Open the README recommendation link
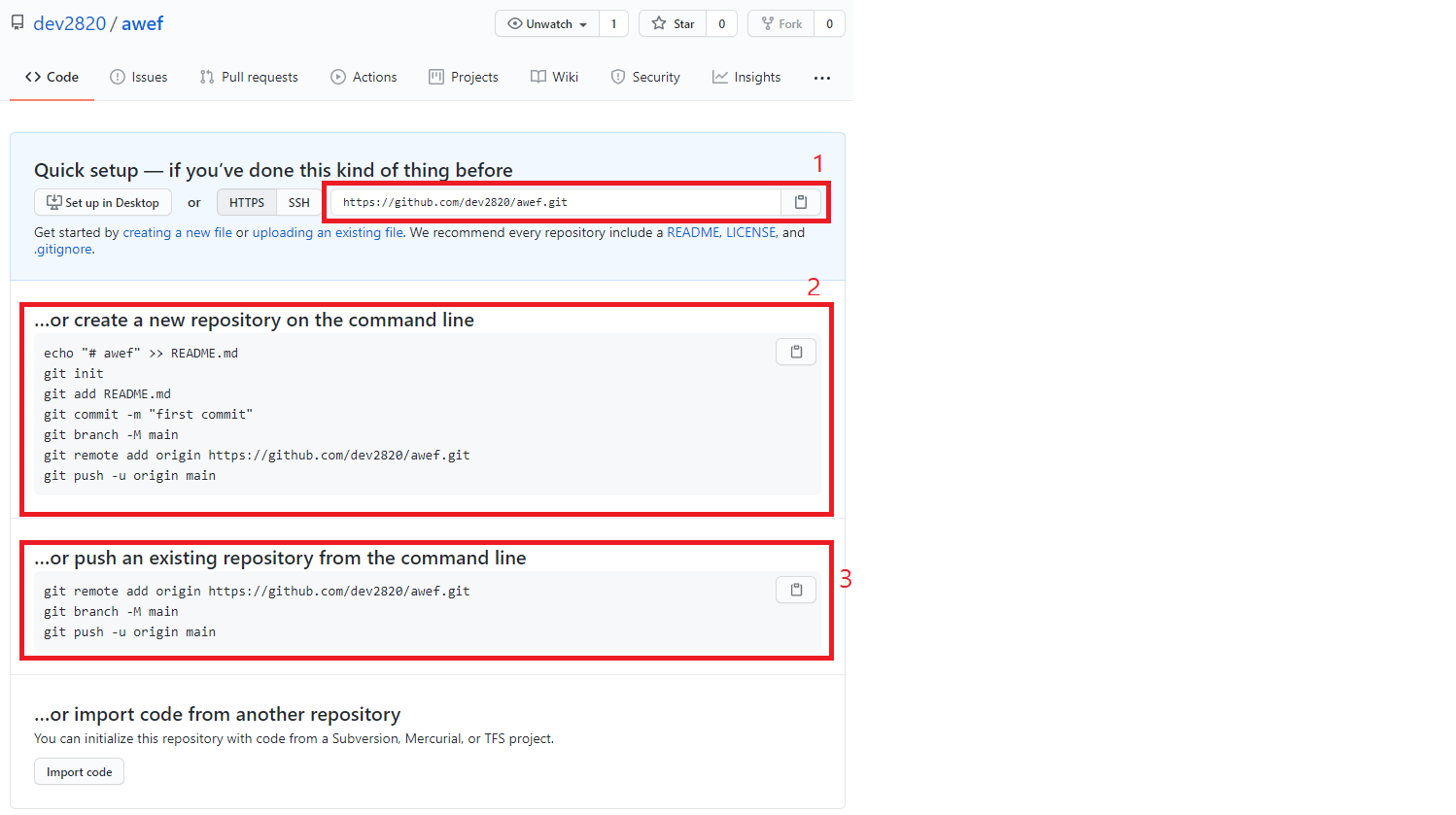The image size is (1456, 815). [693, 232]
